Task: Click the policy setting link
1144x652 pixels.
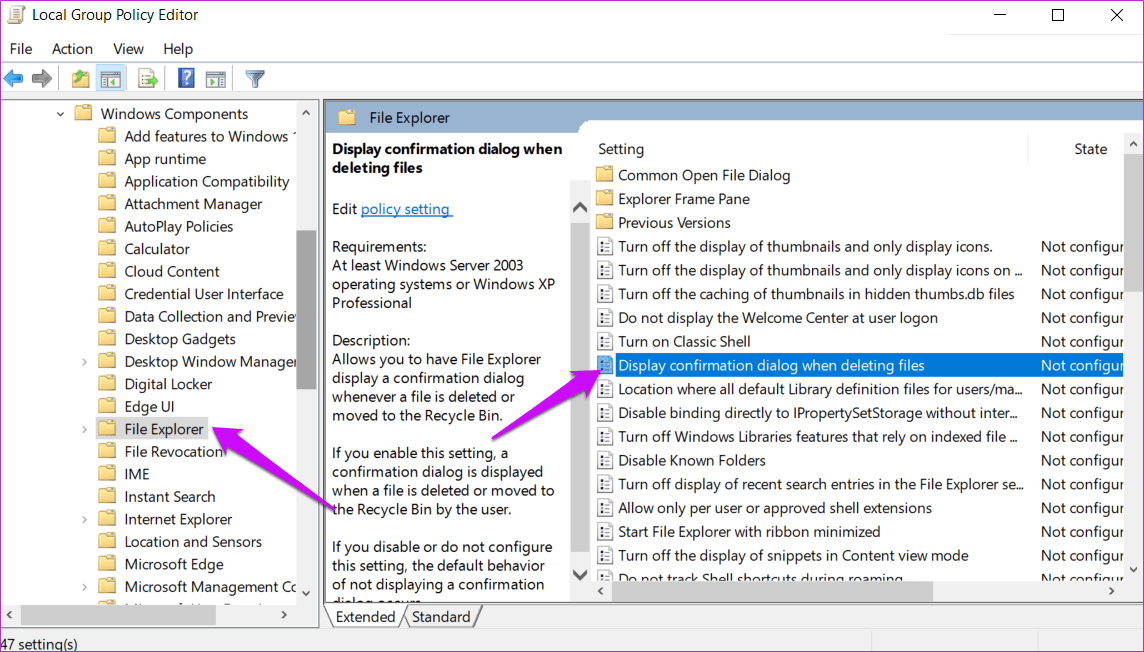Action: [x=406, y=209]
